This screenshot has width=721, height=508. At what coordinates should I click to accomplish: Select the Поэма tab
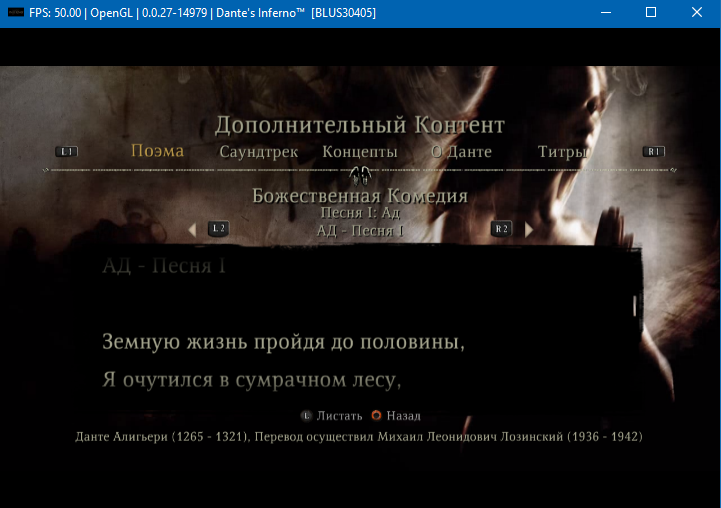pyautogui.click(x=157, y=151)
